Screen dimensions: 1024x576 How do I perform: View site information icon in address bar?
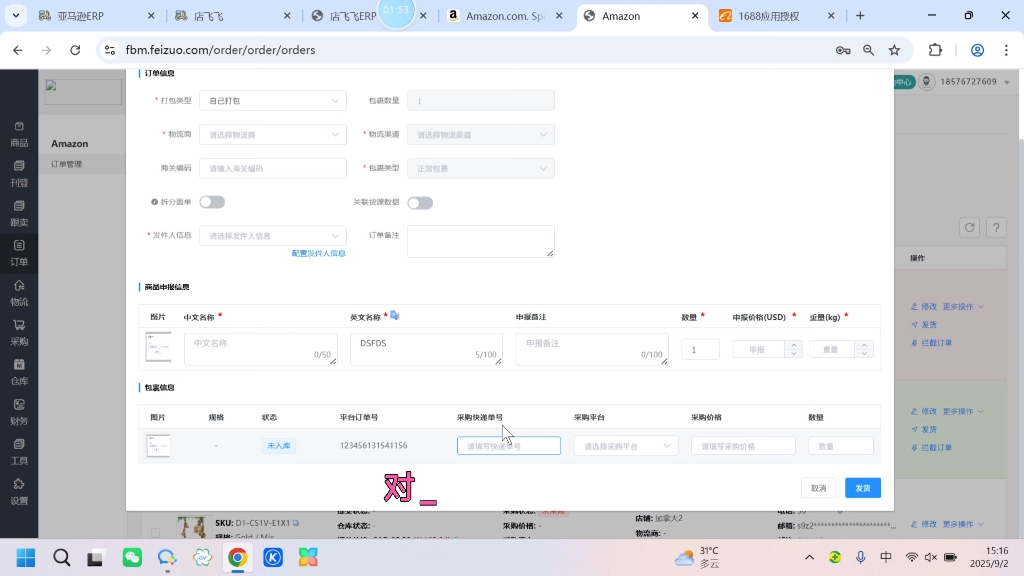point(110,50)
